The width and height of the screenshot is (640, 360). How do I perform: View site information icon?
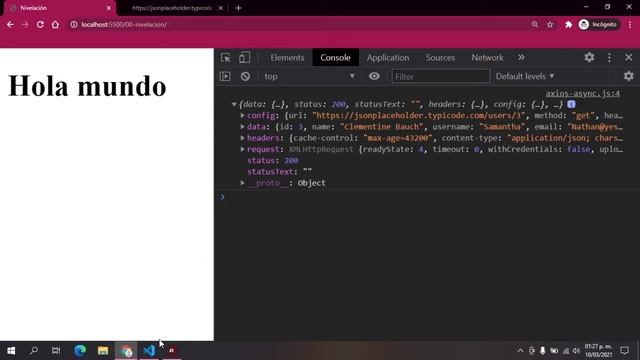74,24
